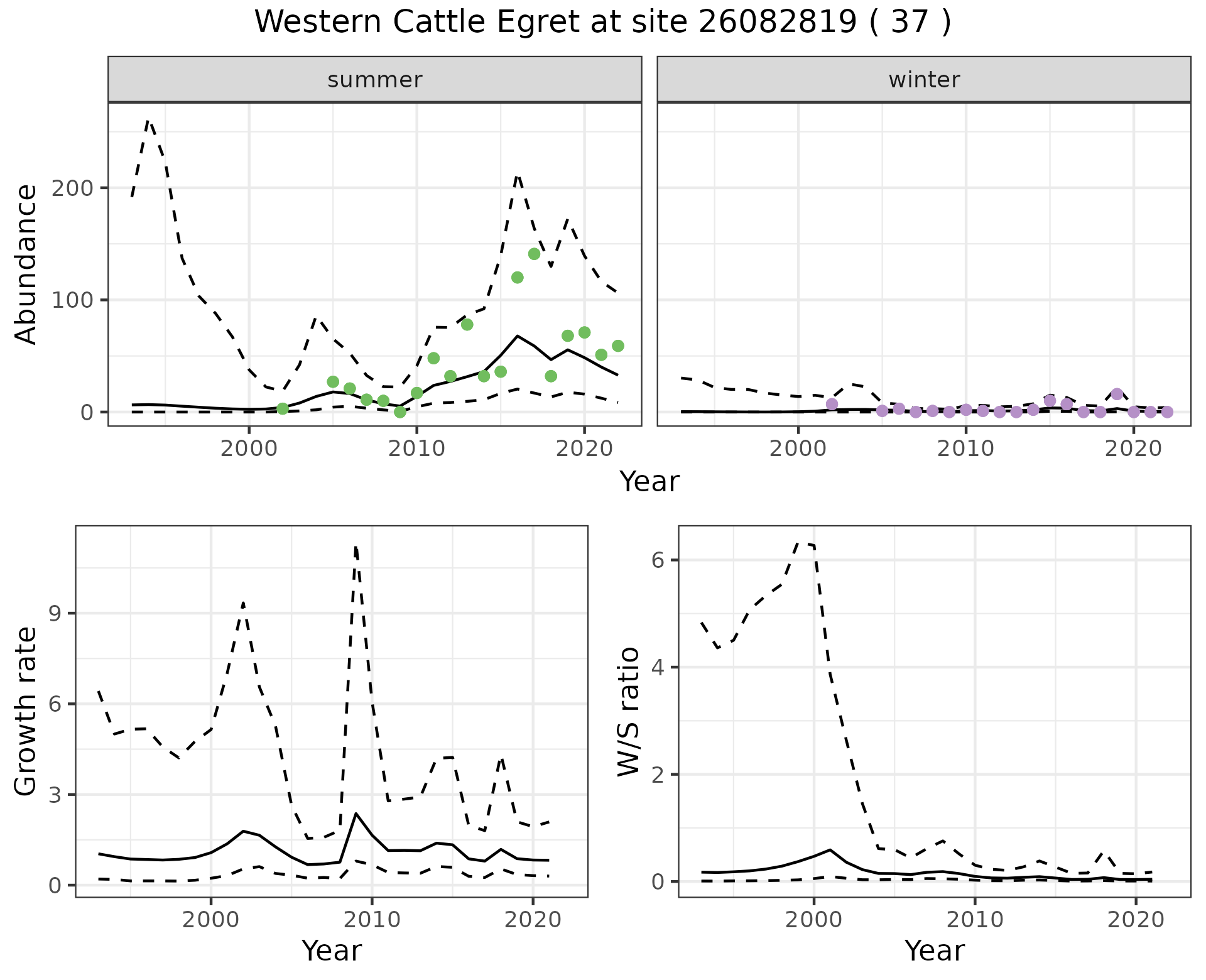The height and width of the screenshot is (980, 1206).
Task: Click the 9 tick label on Growth rate axis
Action: coord(54,613)
